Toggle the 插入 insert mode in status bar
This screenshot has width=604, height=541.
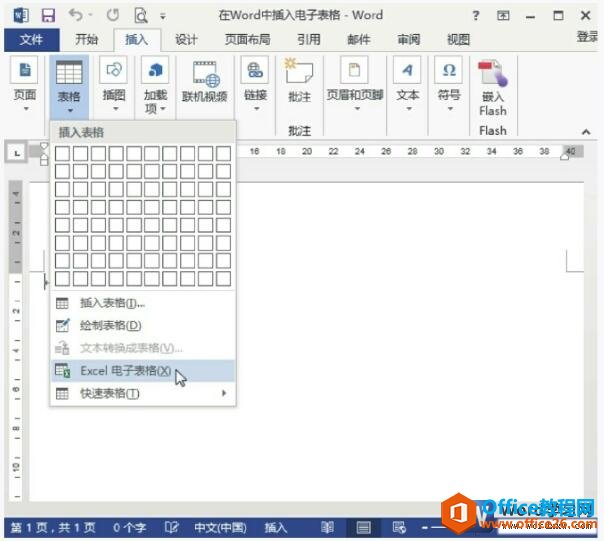click(x=276, y=527)
